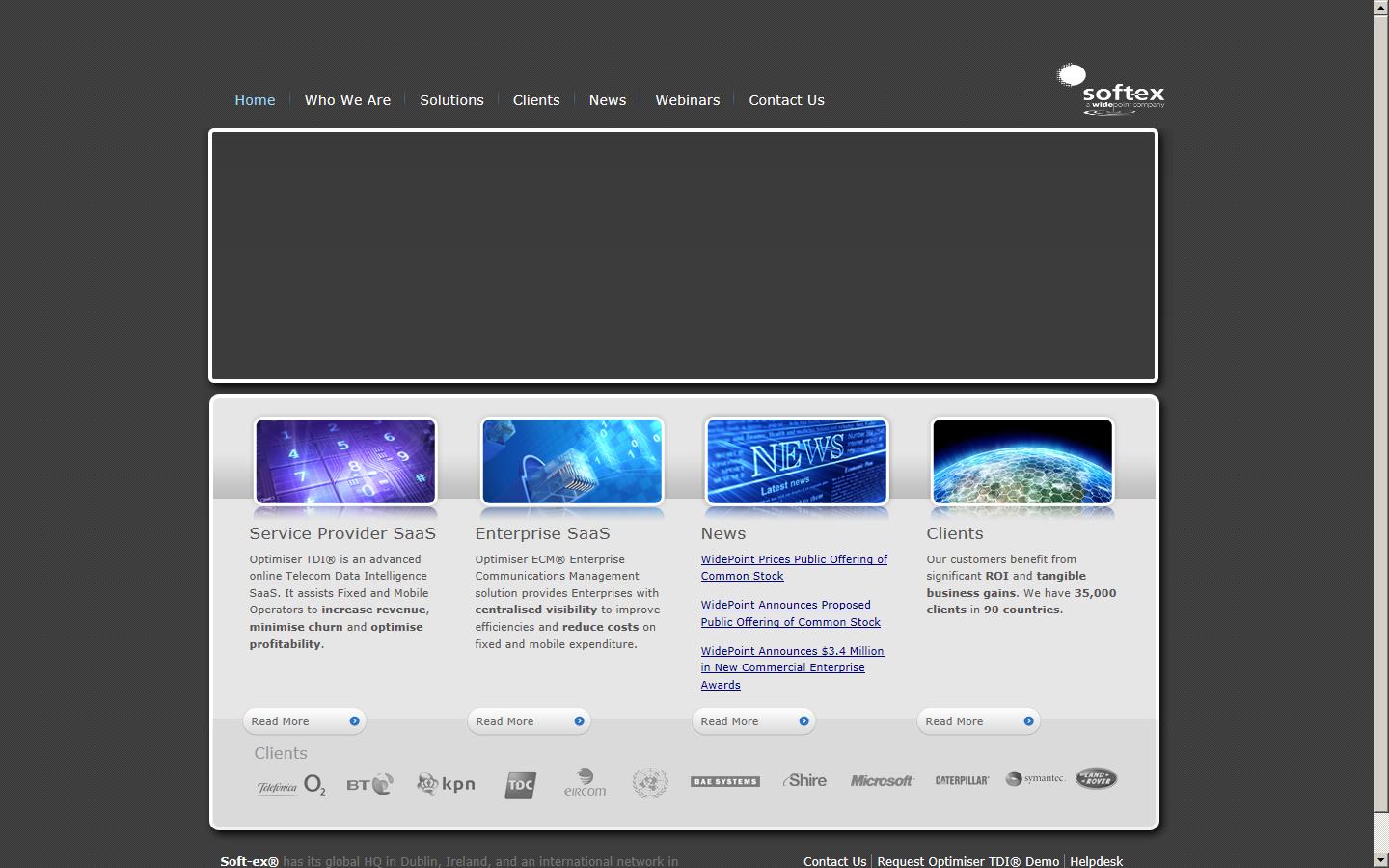Click the Caterpillar client logo
This screenshot has width=1389, height=868.
coord(962,780)
